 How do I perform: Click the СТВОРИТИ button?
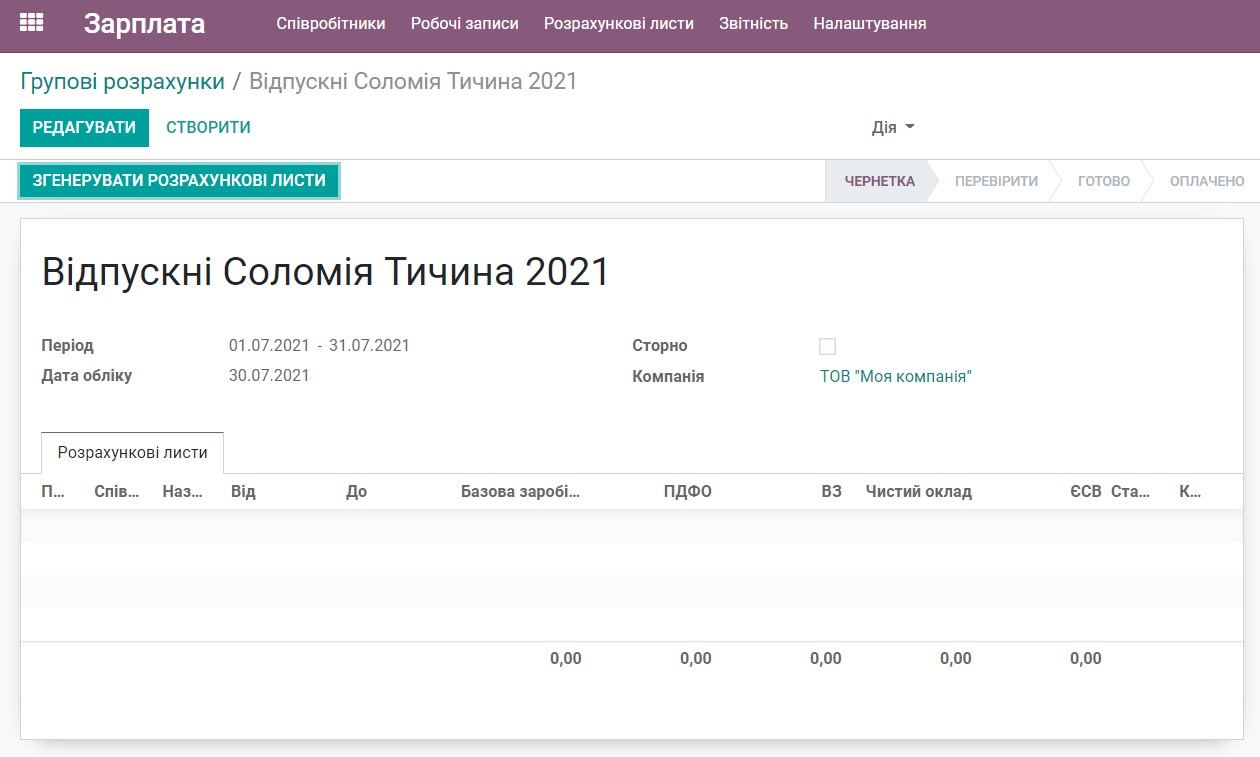click(207, 128)
